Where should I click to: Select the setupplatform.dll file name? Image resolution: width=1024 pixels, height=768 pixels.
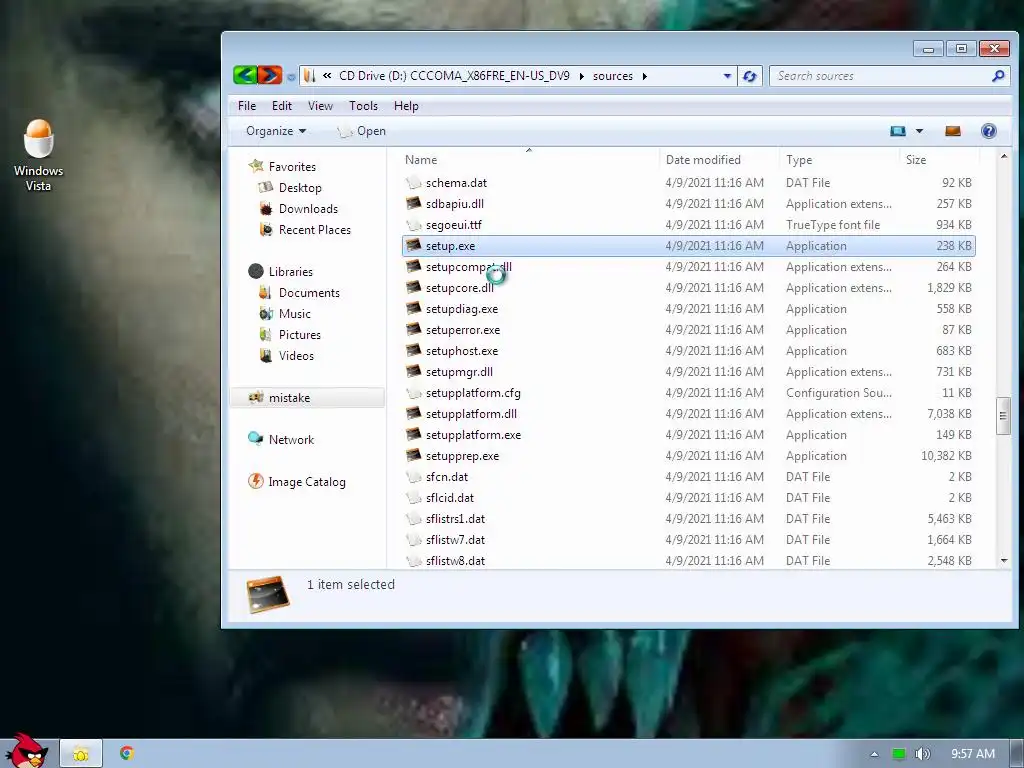471,414
